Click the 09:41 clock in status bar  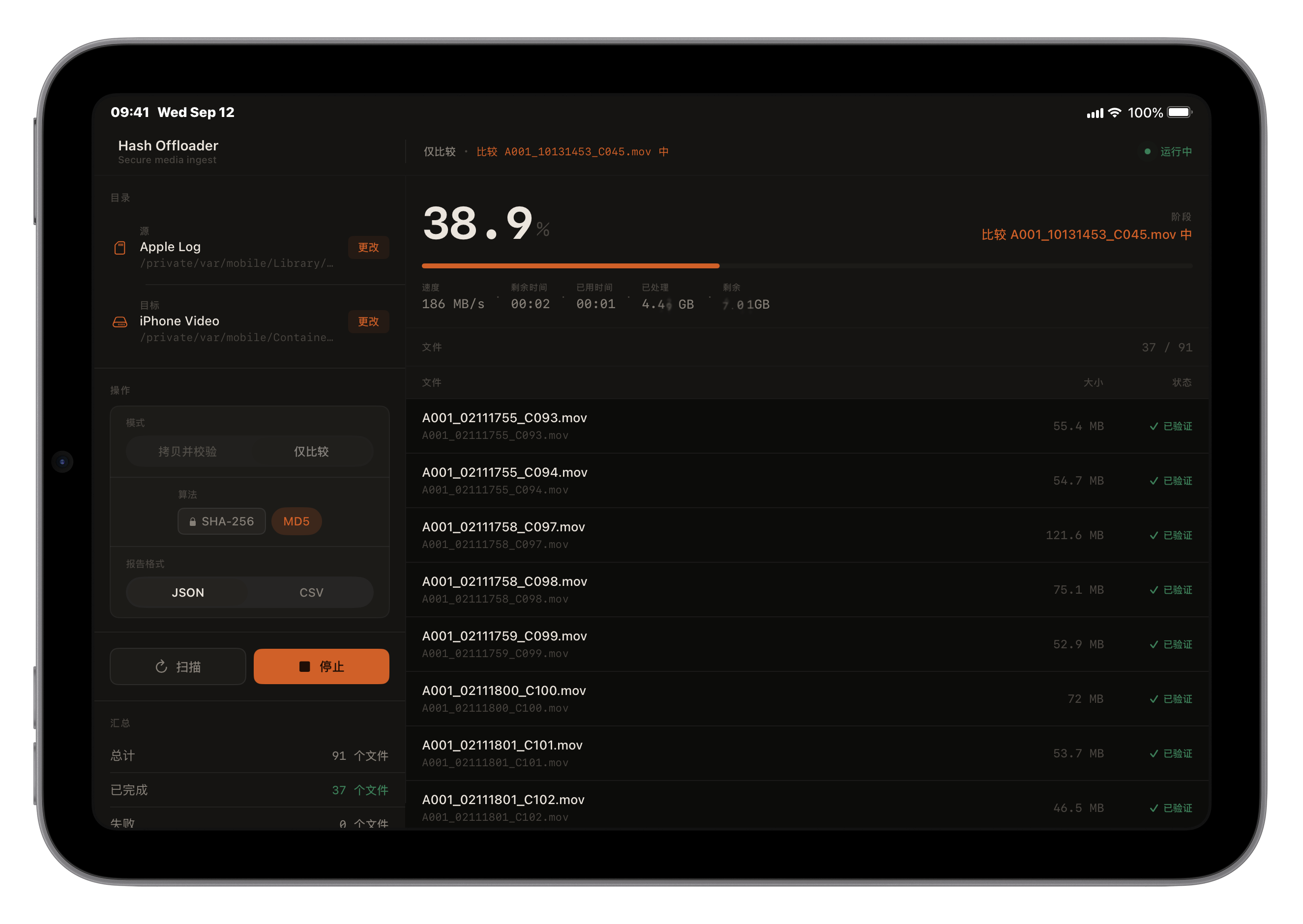[x=130, y=112]
